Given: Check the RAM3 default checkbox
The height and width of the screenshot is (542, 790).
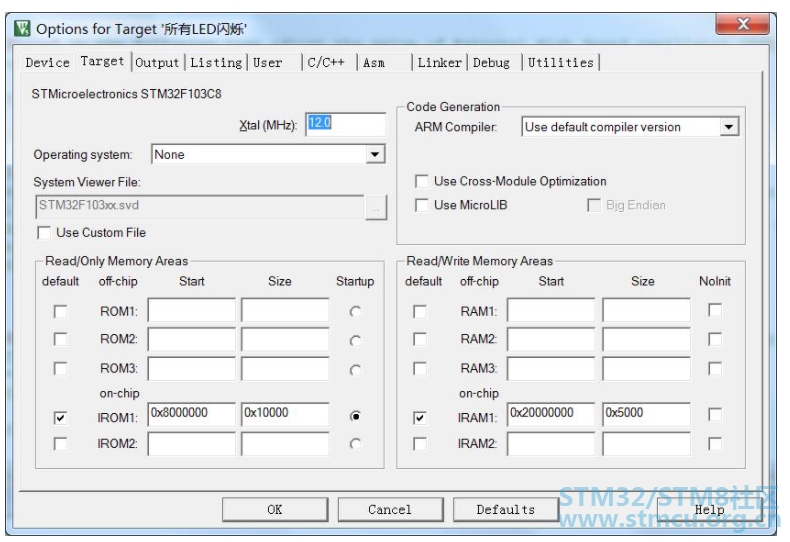Looking at the screenshot, I should pyautogui.click(x=420, y=369).
